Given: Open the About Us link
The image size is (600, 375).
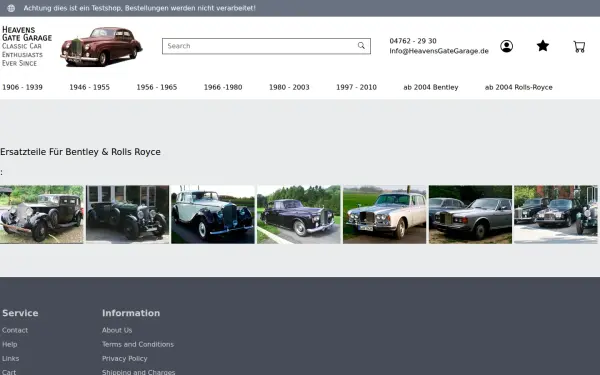Looking at the screenshot, I should (117, 330).
